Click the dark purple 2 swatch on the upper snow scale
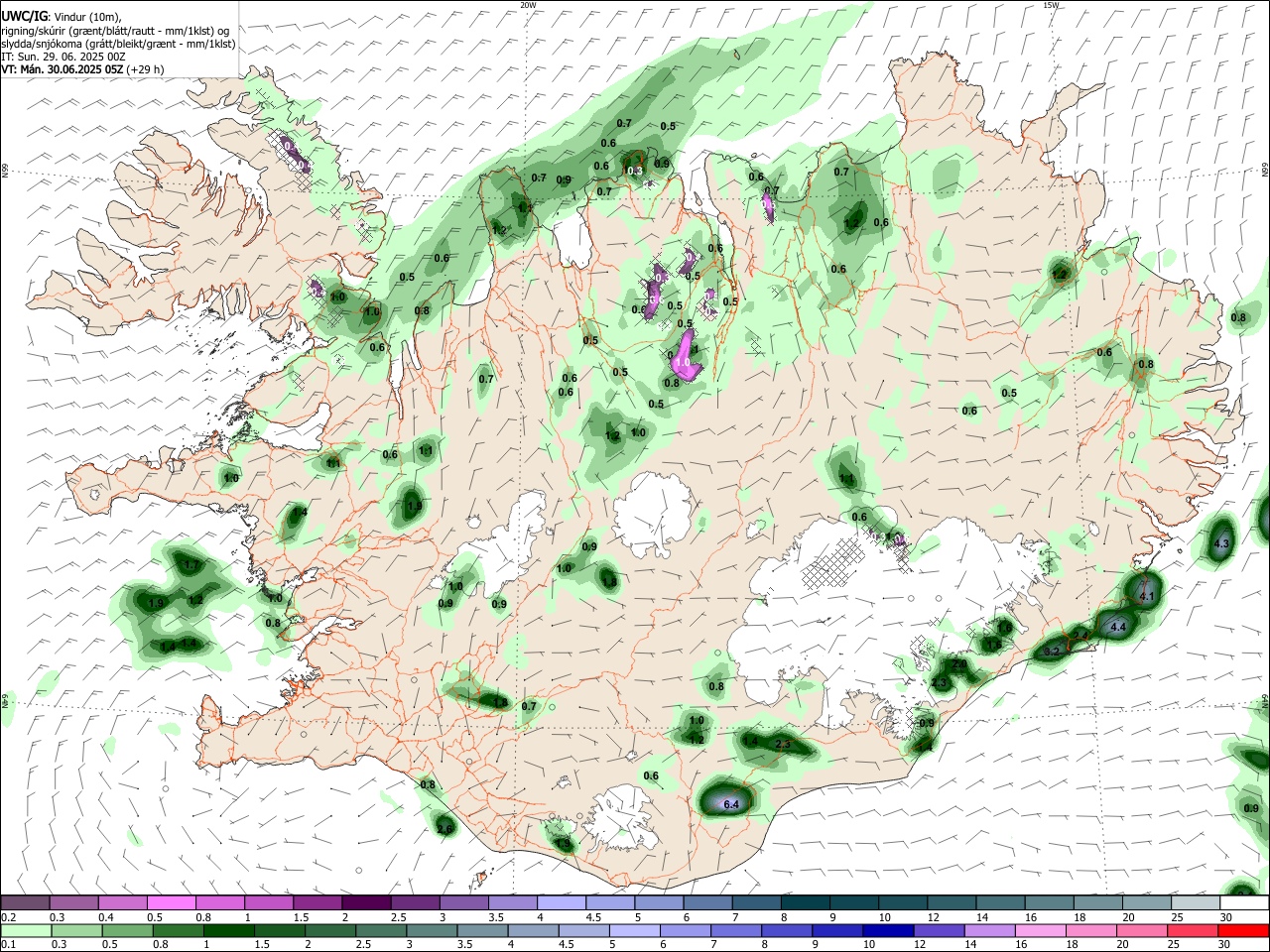The height and width of the screenshot is (952, 1270). [x=366, y=903]
